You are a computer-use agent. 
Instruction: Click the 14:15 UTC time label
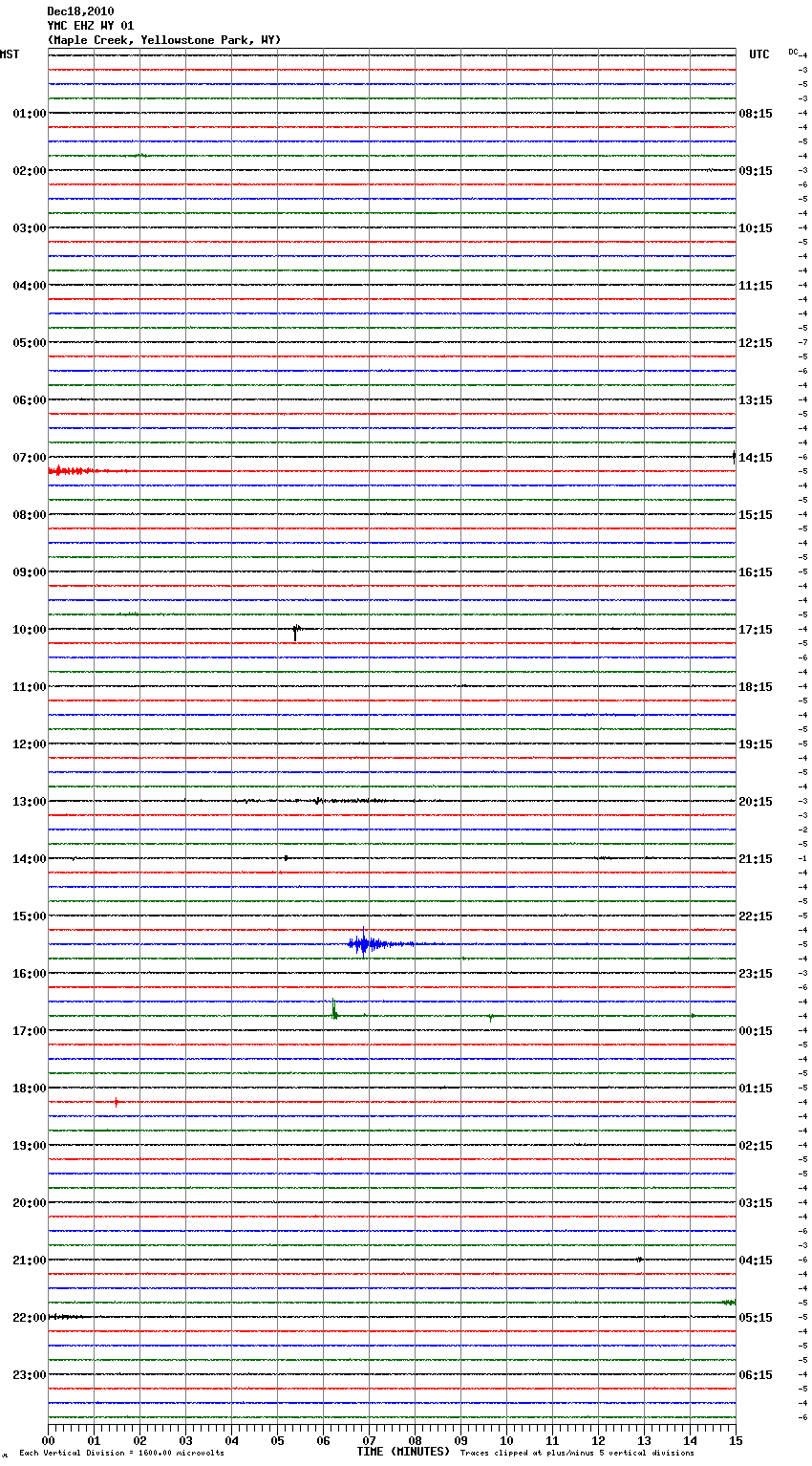(x=756, y=458)
